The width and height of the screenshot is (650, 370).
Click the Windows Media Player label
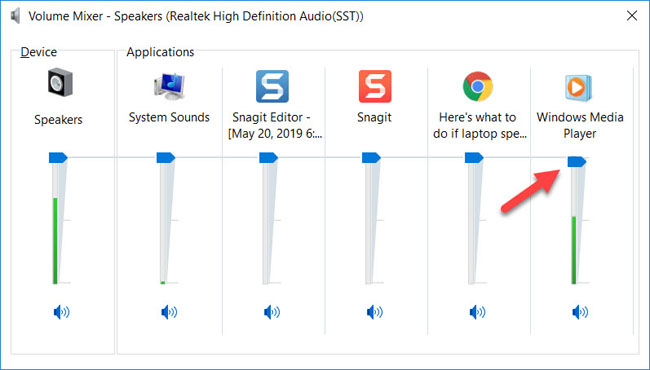[580, 126]
